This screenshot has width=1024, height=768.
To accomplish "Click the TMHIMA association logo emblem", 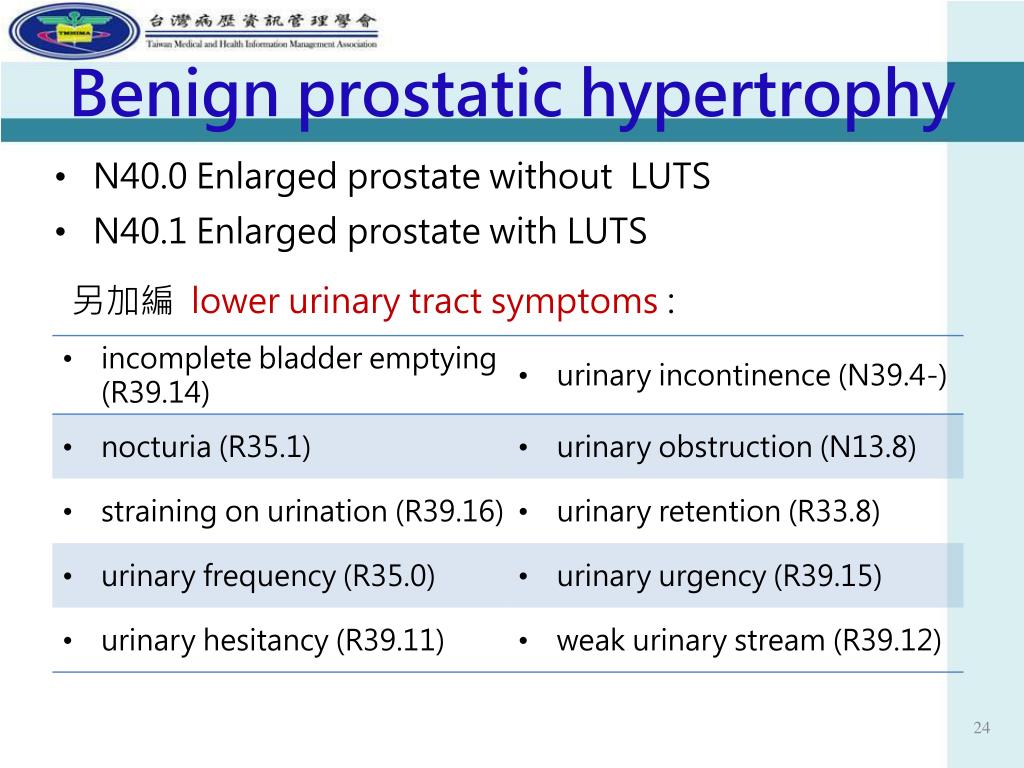I will coord(74,31).
